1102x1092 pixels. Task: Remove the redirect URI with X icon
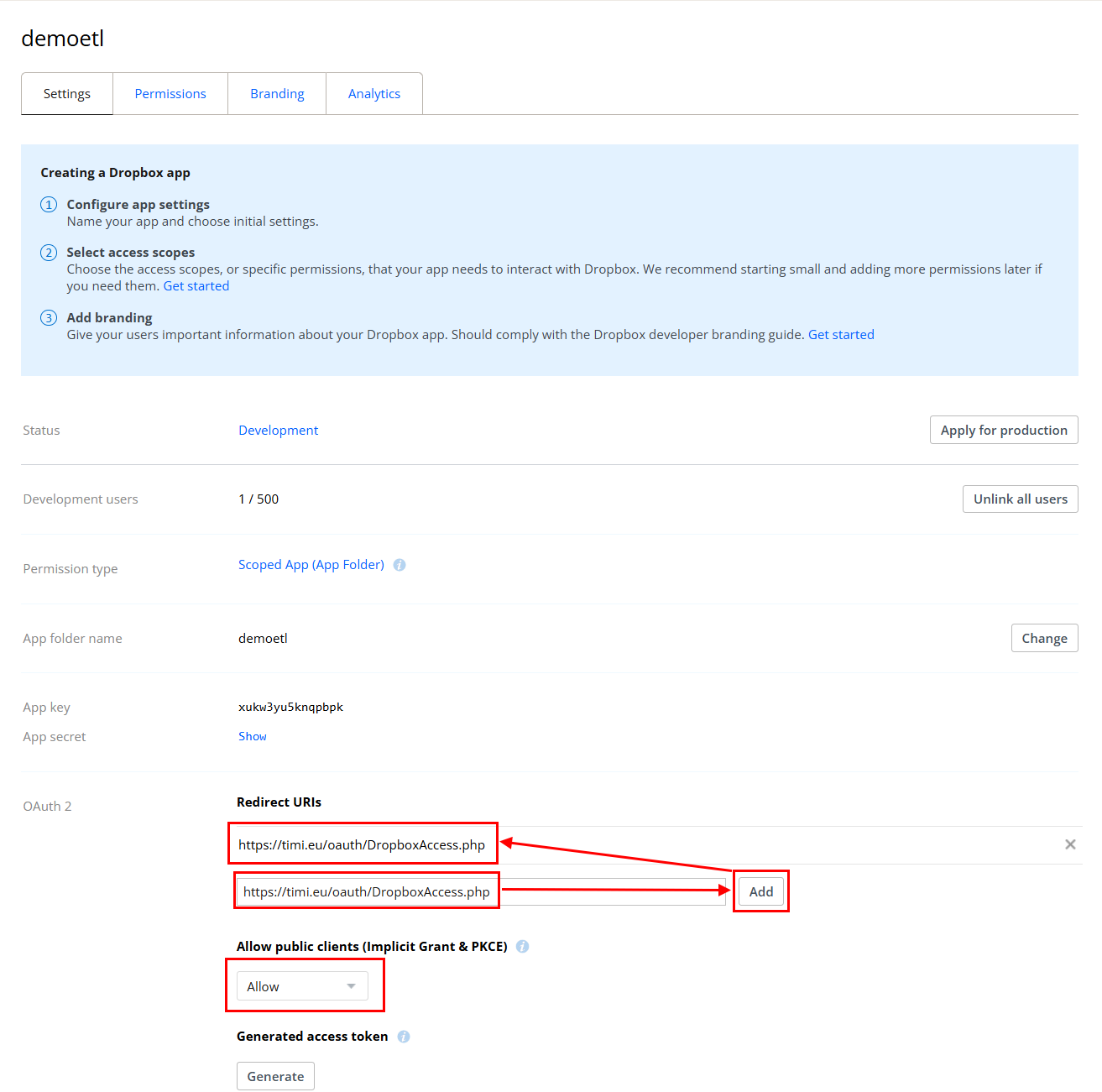point(1070,844)
